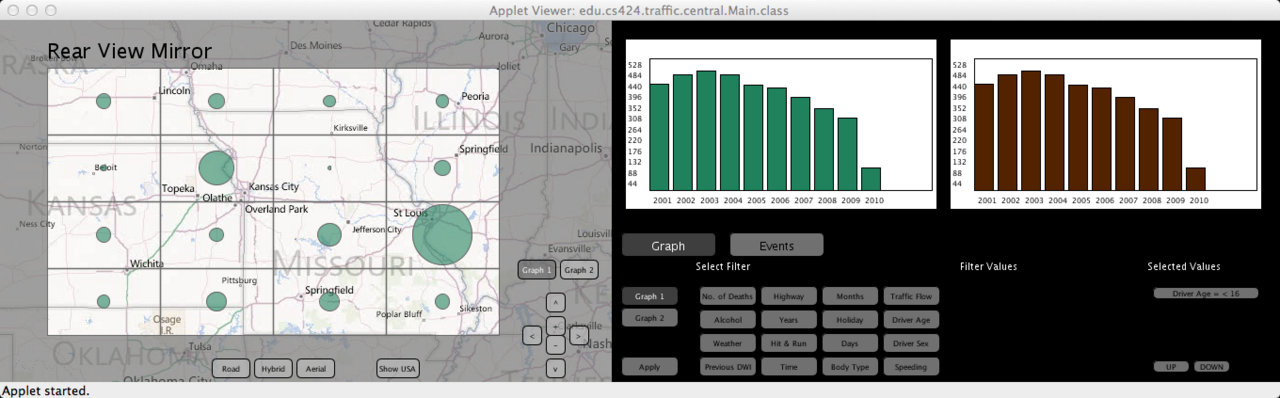The width and height of the screenshot is (1280, 398).
Task: Choose the Body Type filter
Action: pos(850,367)
